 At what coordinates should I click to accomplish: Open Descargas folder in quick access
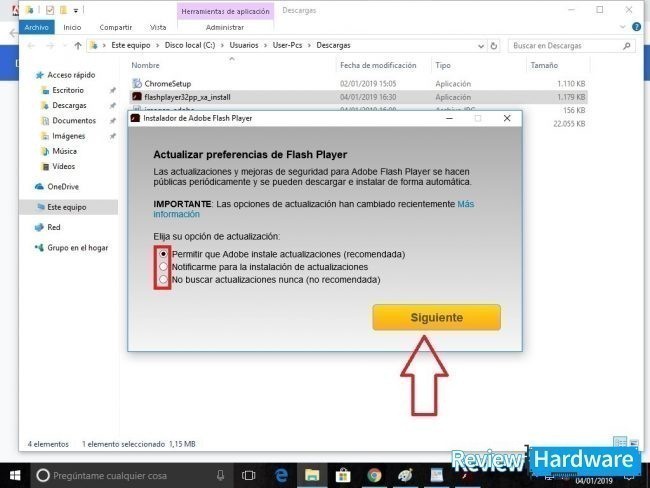click(x=69, y=105)
